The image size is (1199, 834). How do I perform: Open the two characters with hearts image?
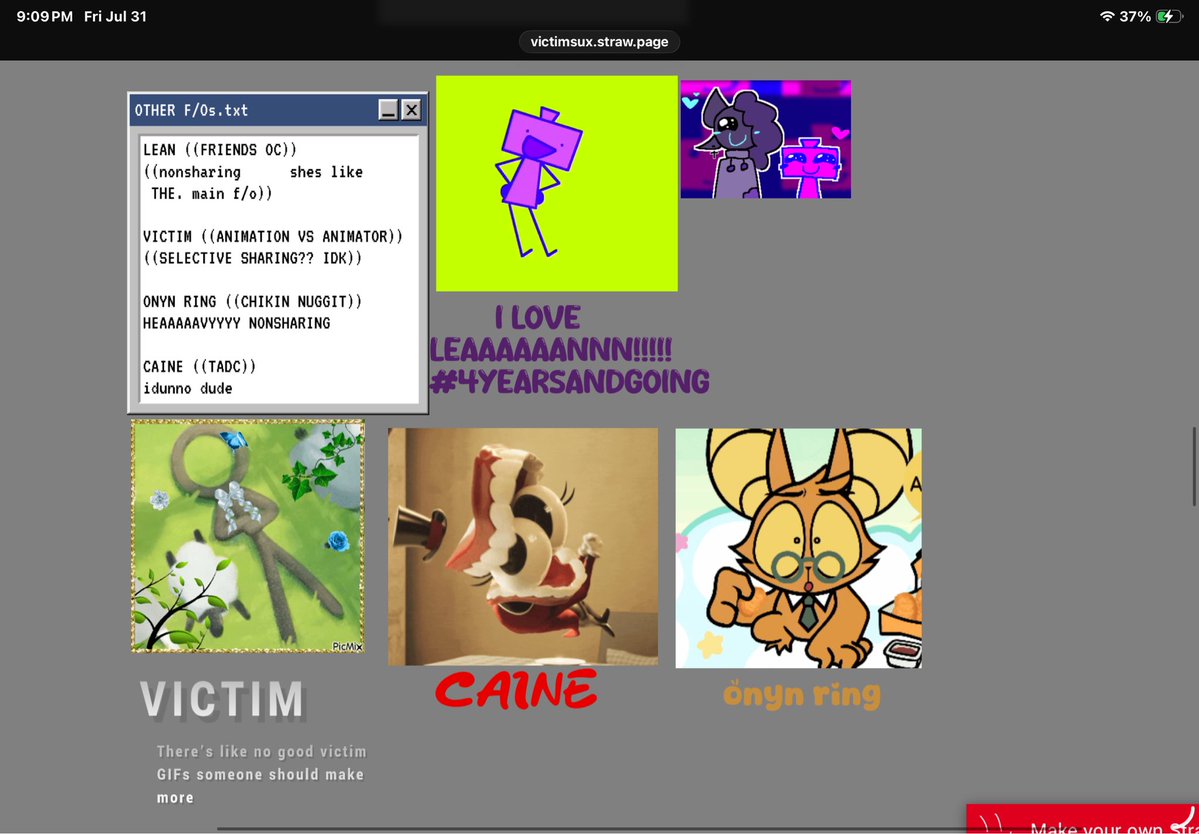[765, 139]
